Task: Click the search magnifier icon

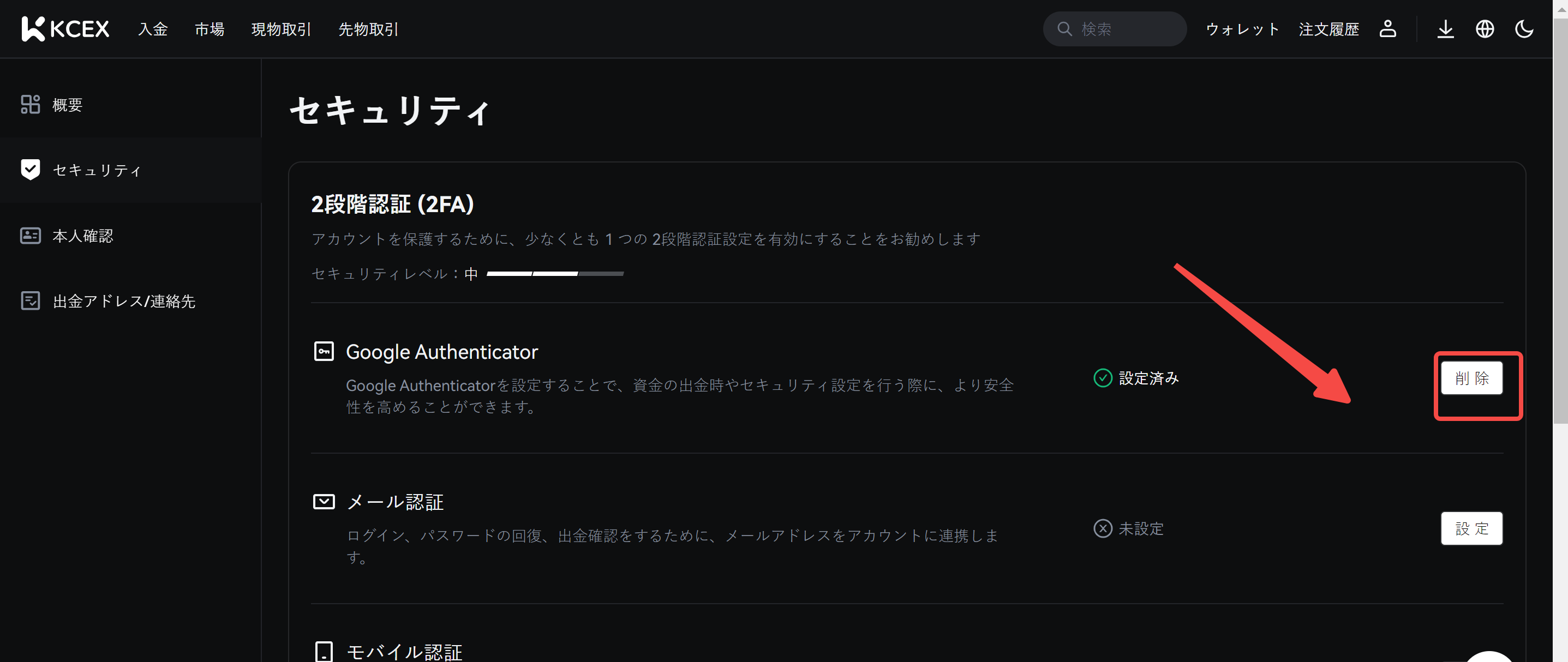Action: pos(1064,28)
